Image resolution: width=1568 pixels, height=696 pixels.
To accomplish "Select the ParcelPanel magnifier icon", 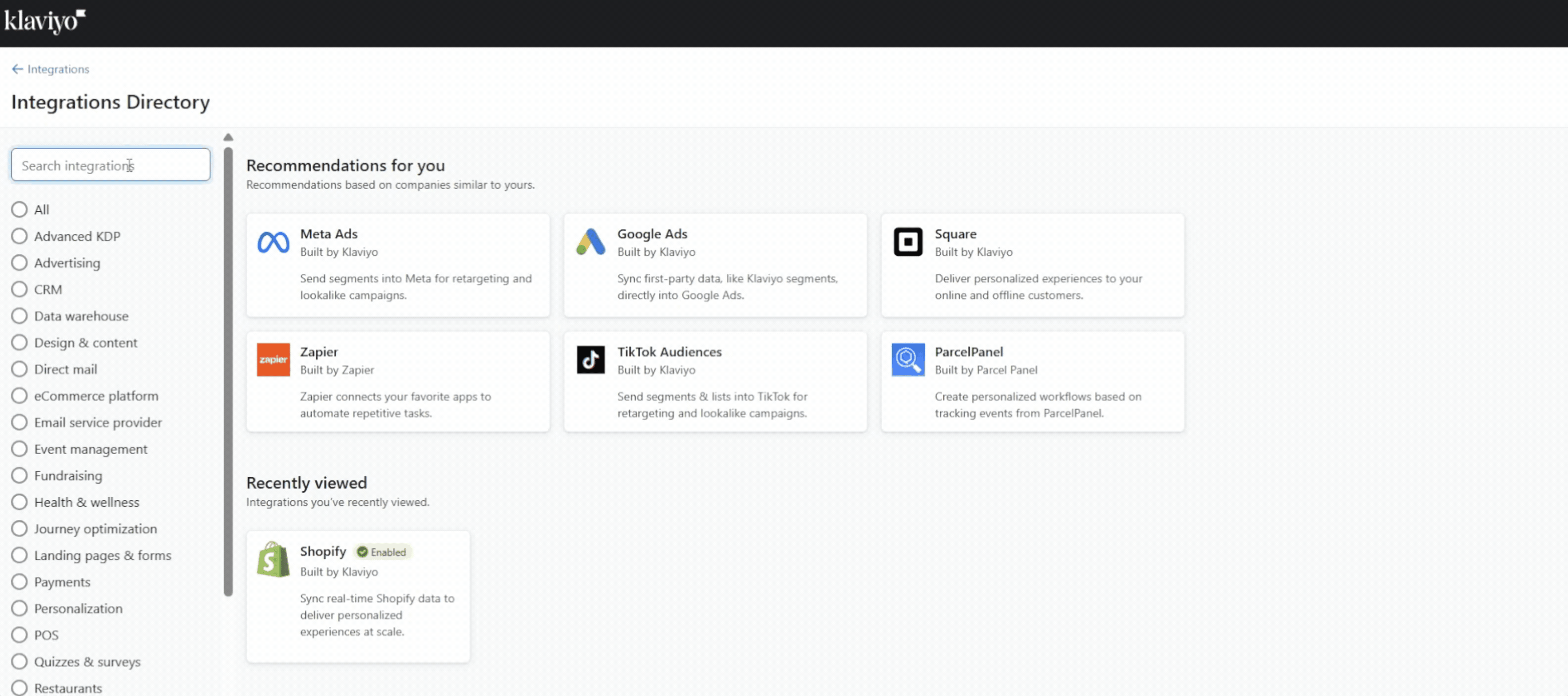I will [907, 359].
